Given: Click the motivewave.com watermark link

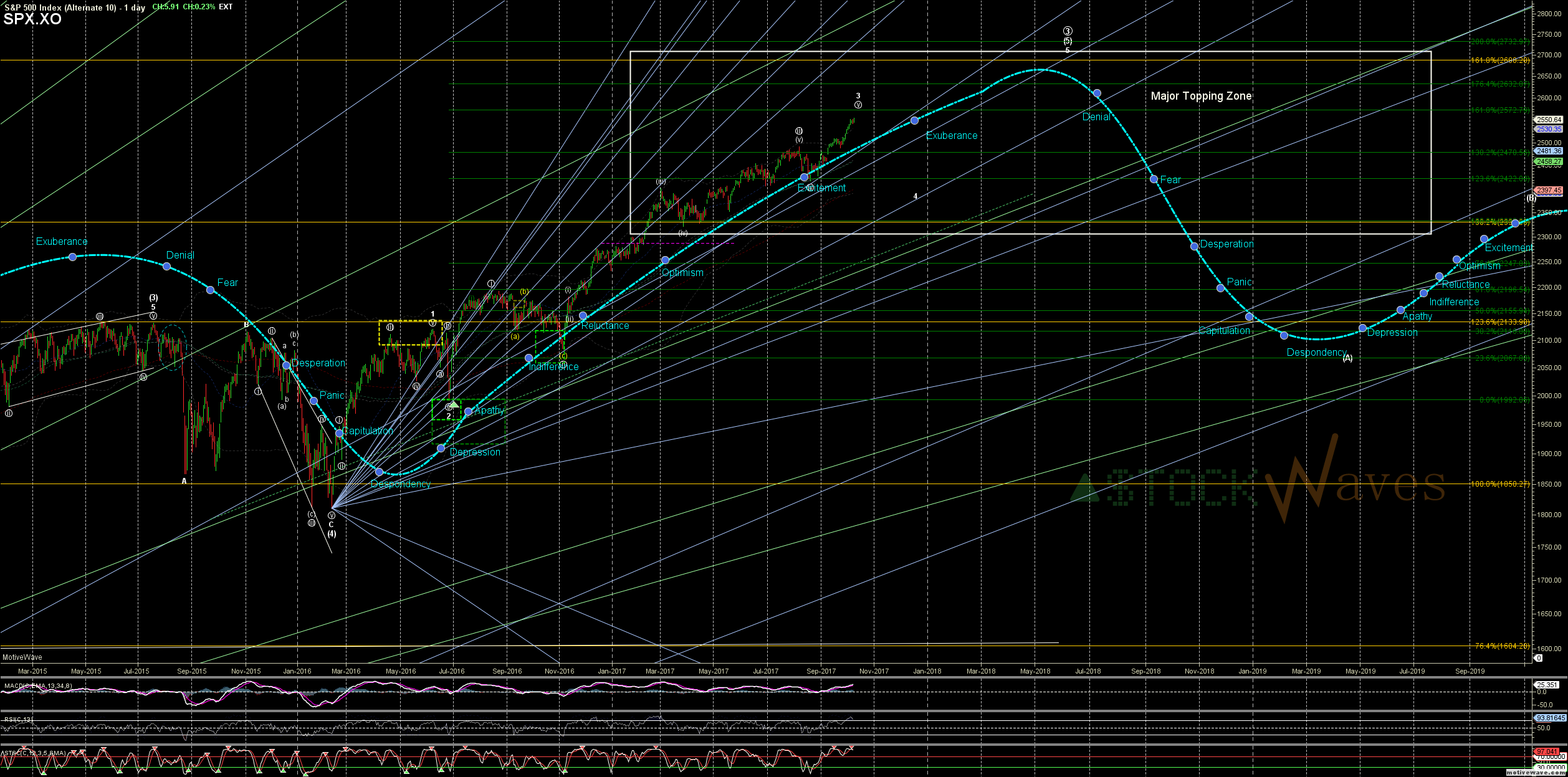Looking at the screenshot, I should [x=1535, y=773].
